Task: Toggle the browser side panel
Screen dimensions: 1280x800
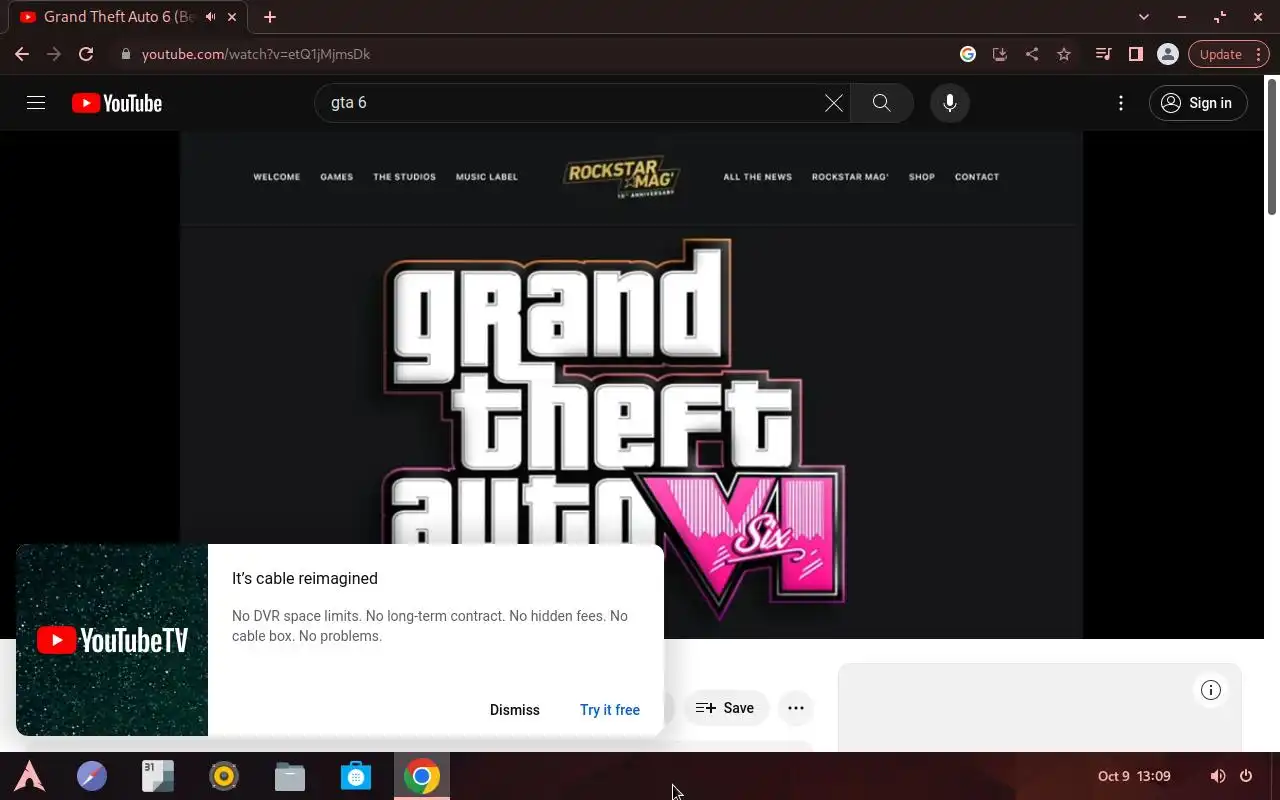Action: (x=1135, y=54)
